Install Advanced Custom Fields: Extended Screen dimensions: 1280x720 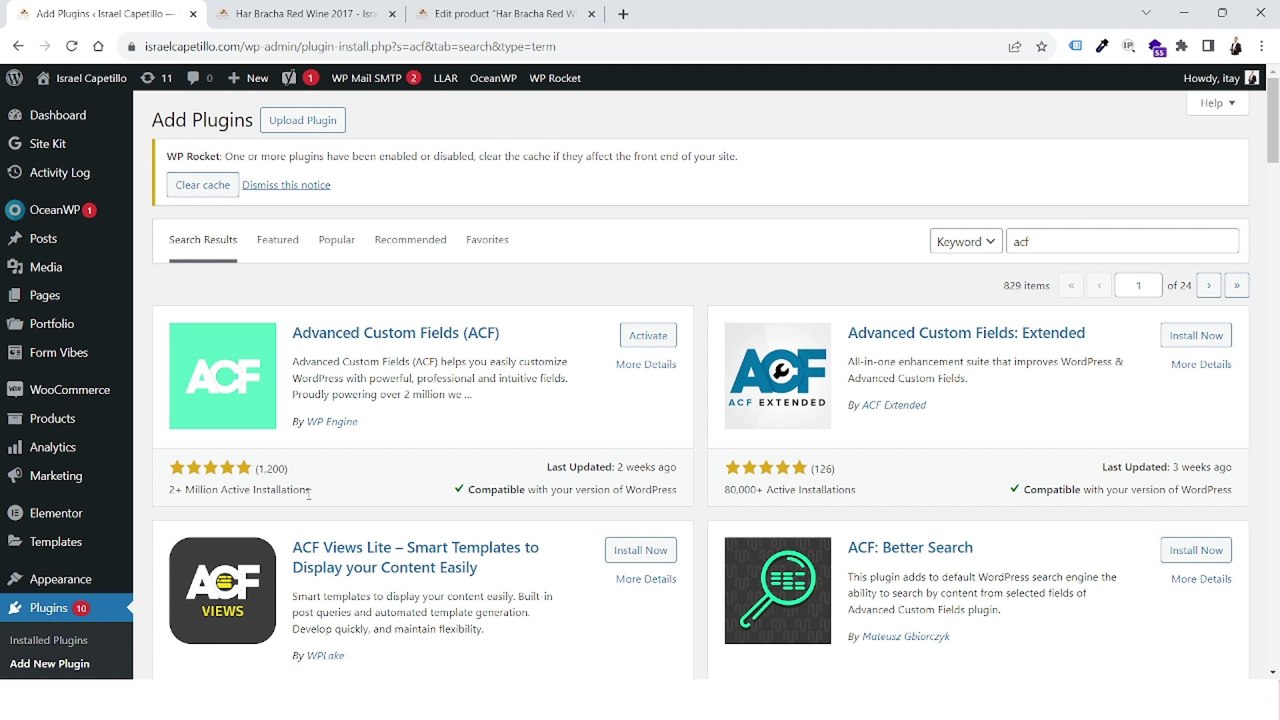click(x=1196, y=335)
